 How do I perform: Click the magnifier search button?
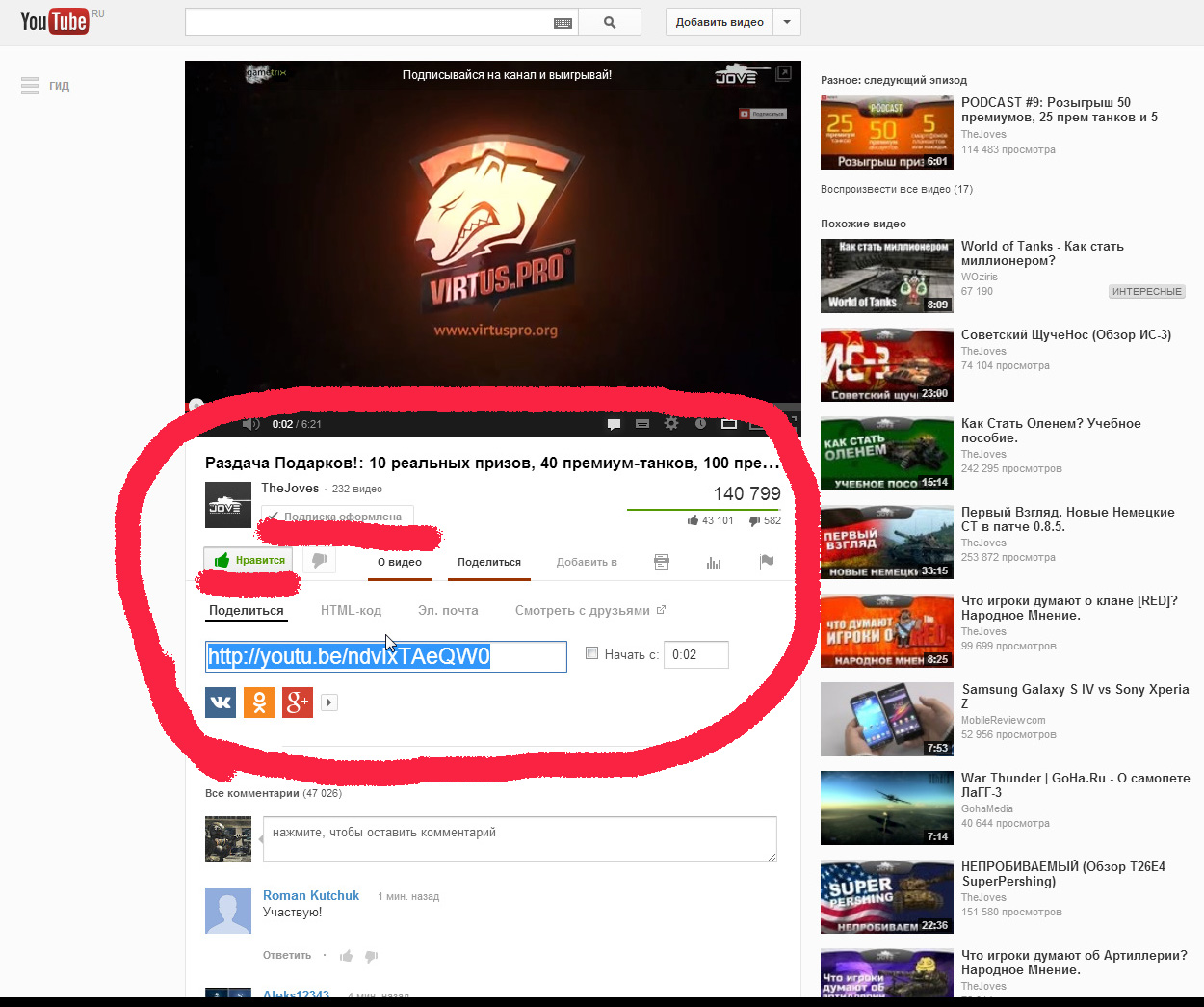[610, 22]
